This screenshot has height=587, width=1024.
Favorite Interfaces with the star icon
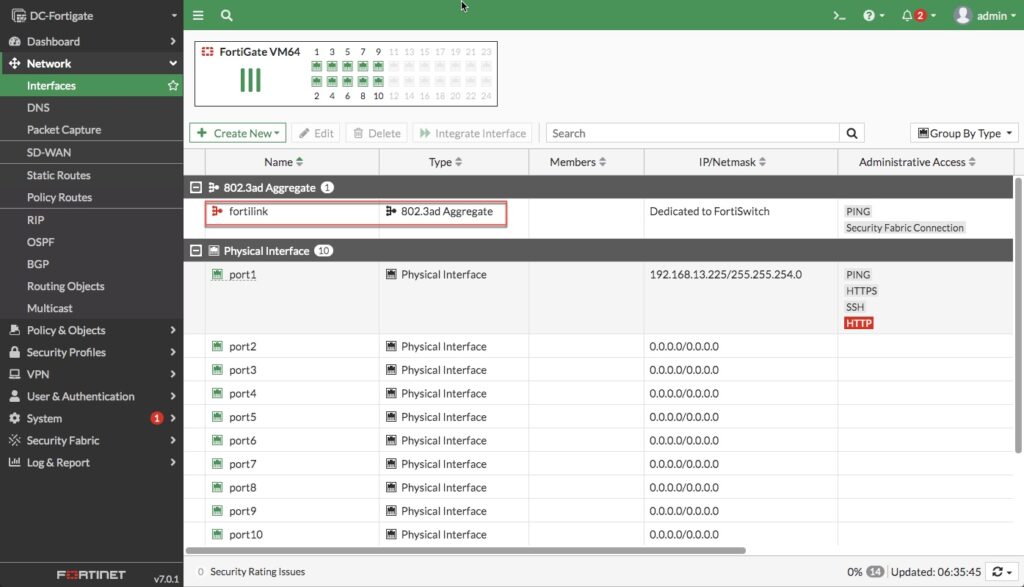(x=173, y=86)
